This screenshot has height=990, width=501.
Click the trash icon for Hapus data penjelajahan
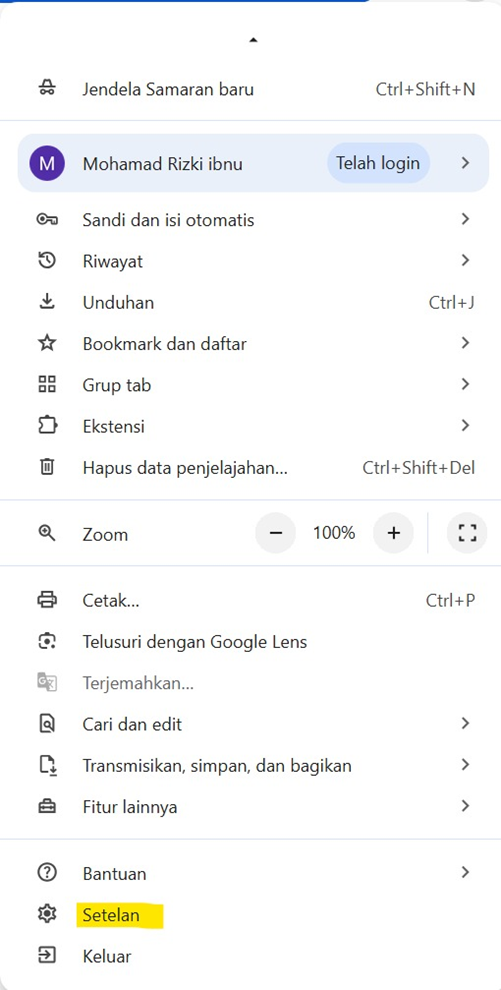click(x=47, y=467)
